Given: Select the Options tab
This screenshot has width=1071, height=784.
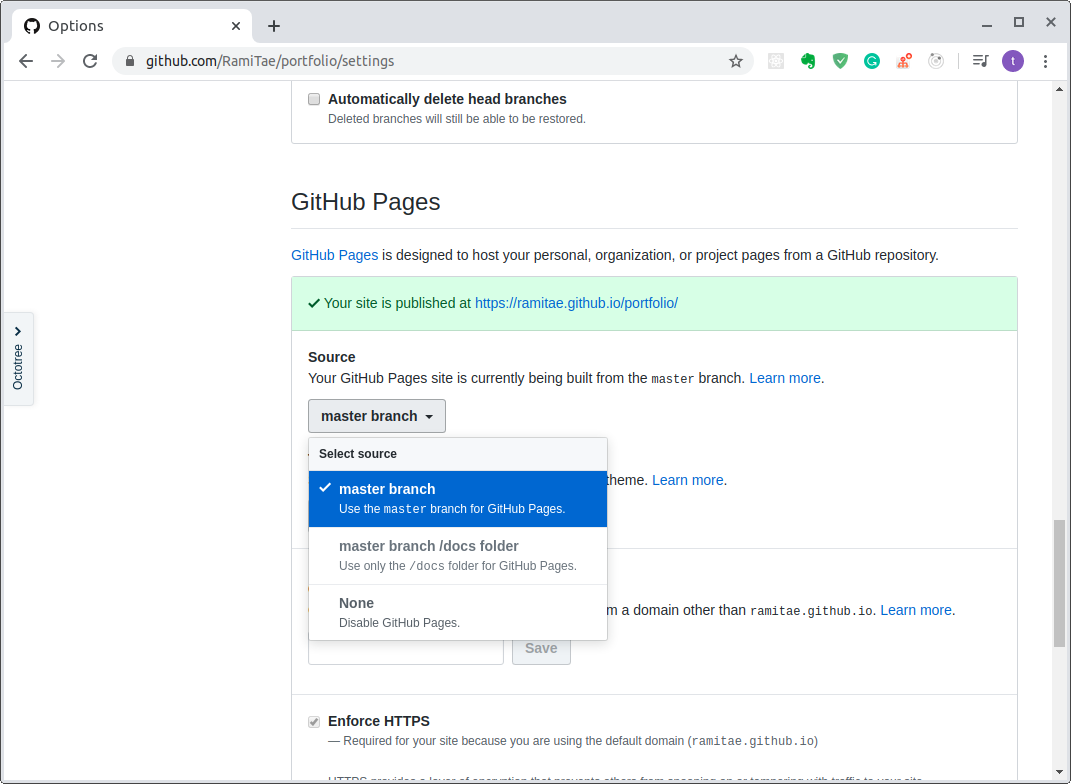Looking at the screenshot, I should tap(133, 26).
